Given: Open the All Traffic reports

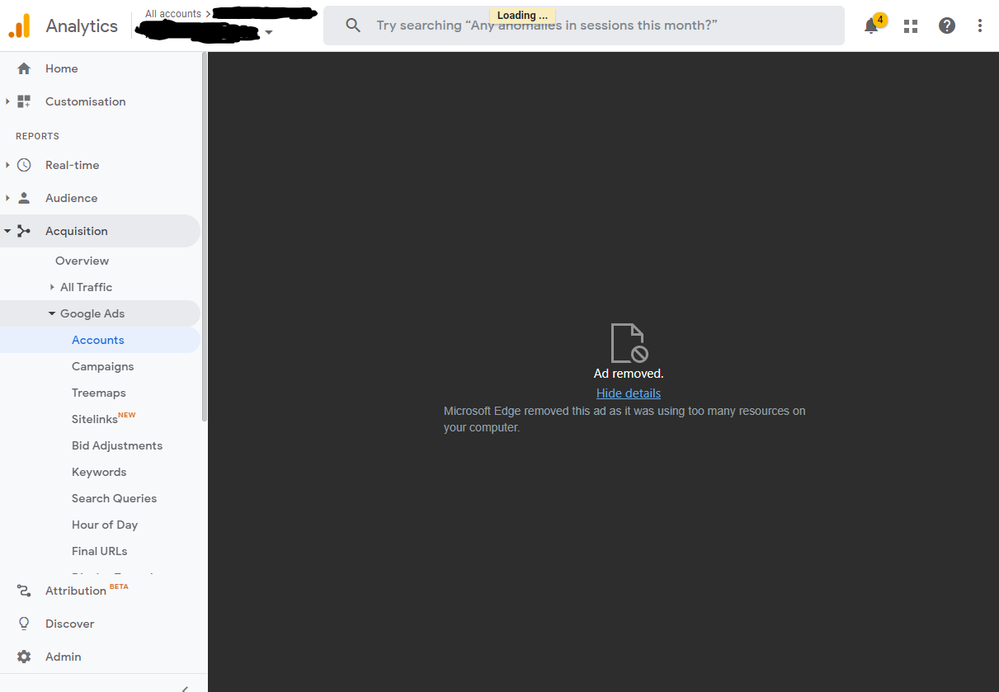Looking at the screenshot, I should coord(86,287).
